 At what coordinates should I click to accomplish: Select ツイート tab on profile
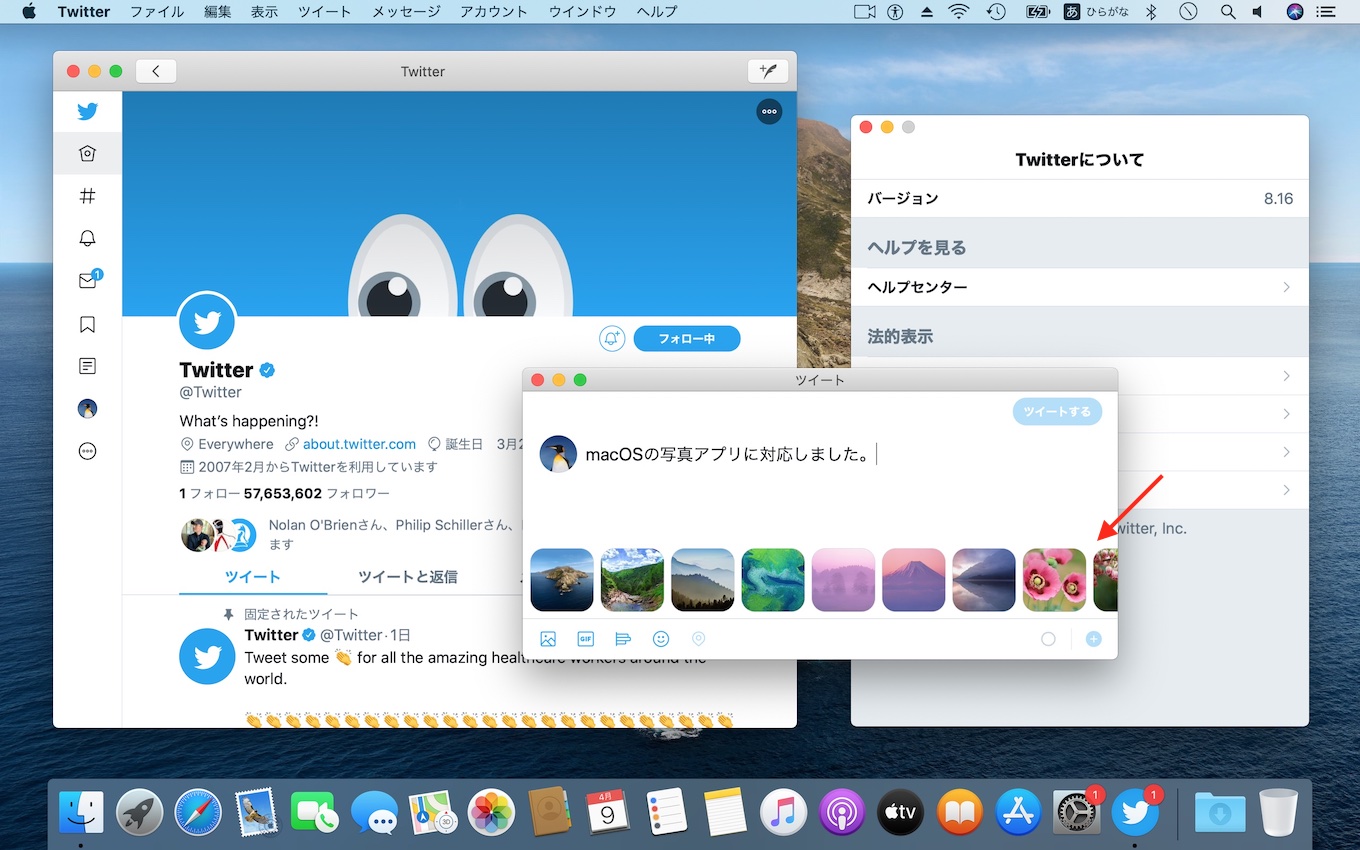(253, 577)
